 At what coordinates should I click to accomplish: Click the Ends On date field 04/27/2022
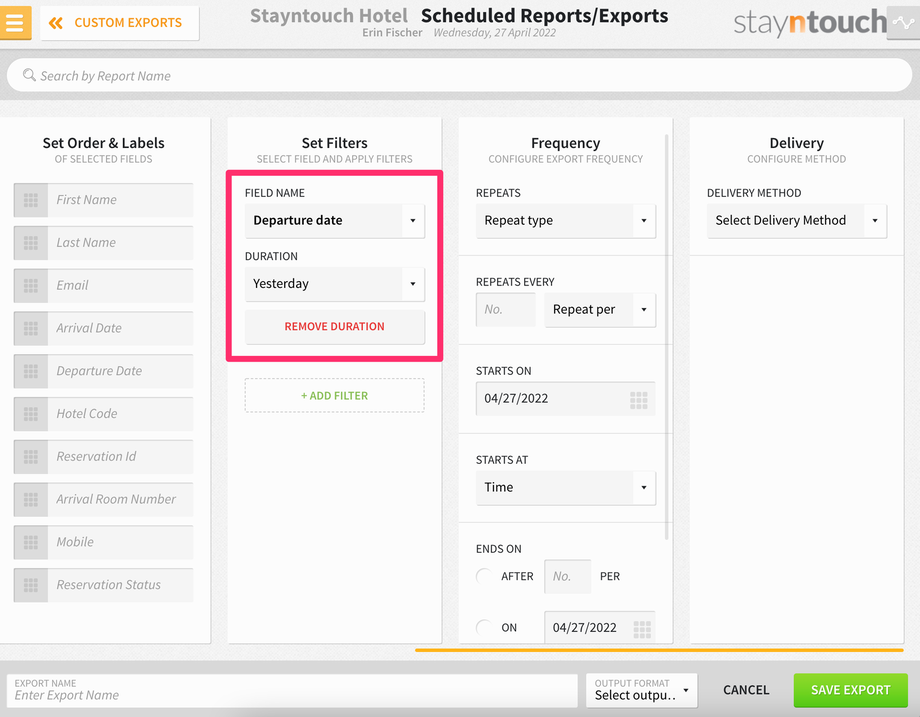600,628
